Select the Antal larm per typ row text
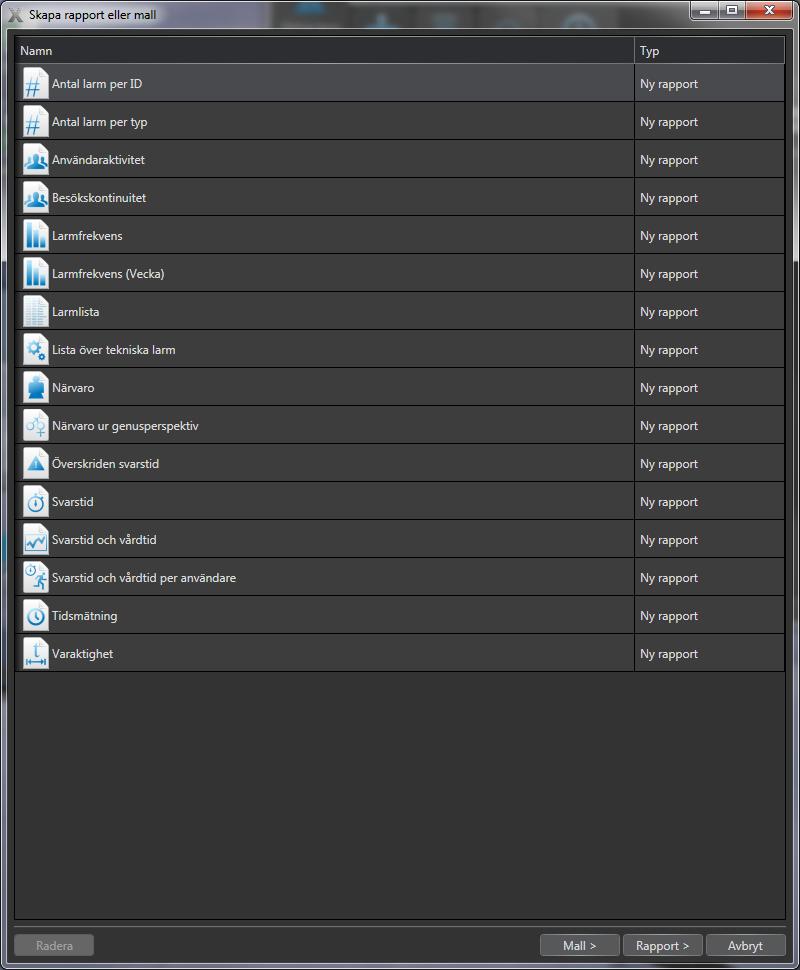Screen dimensions: 800x970 coord(100,122)
